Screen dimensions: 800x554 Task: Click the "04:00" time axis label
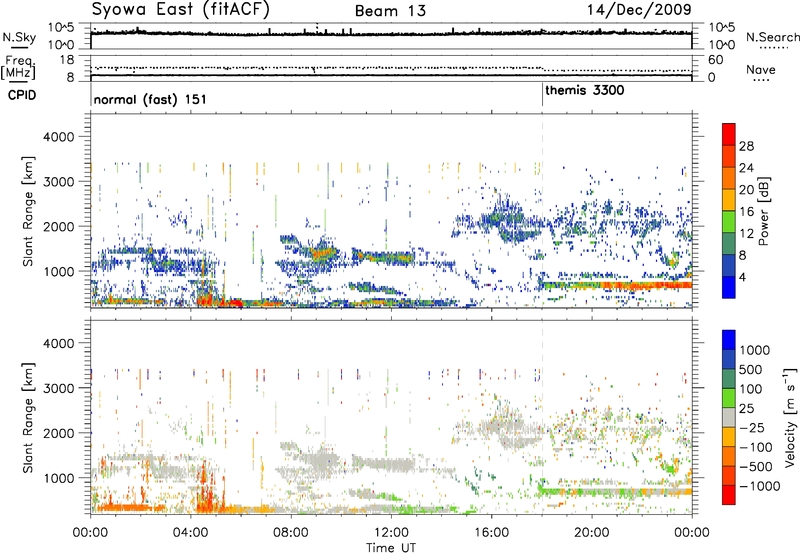(x=190, y=533)
